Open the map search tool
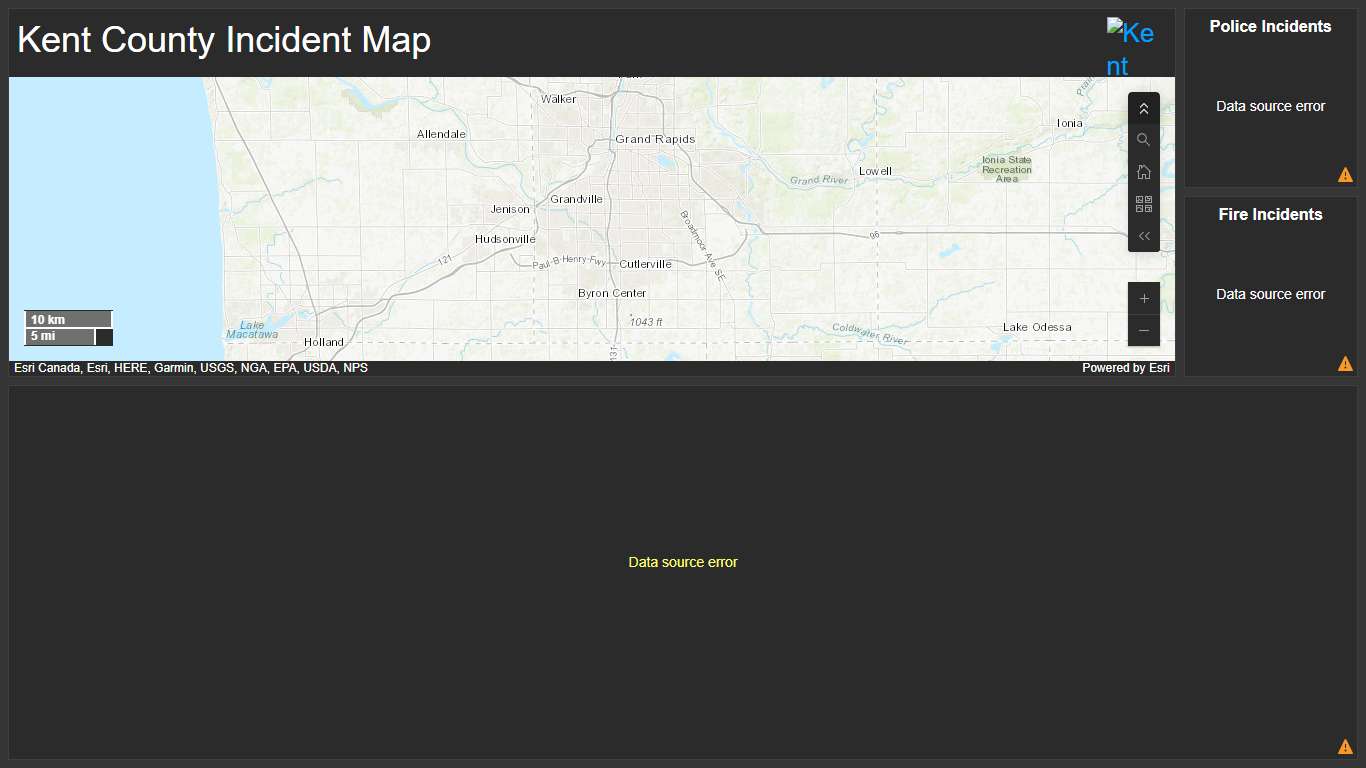The height and width of the screenshot is (768, 1366). [x=1144, y=140]
